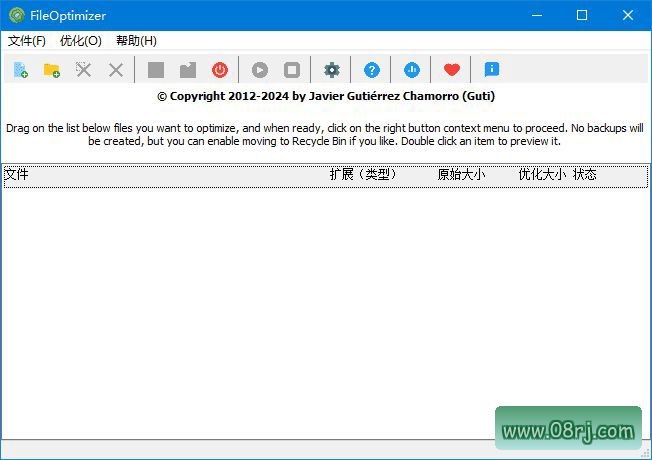
Task: Click the red power button icon
Action: (220, 70)
